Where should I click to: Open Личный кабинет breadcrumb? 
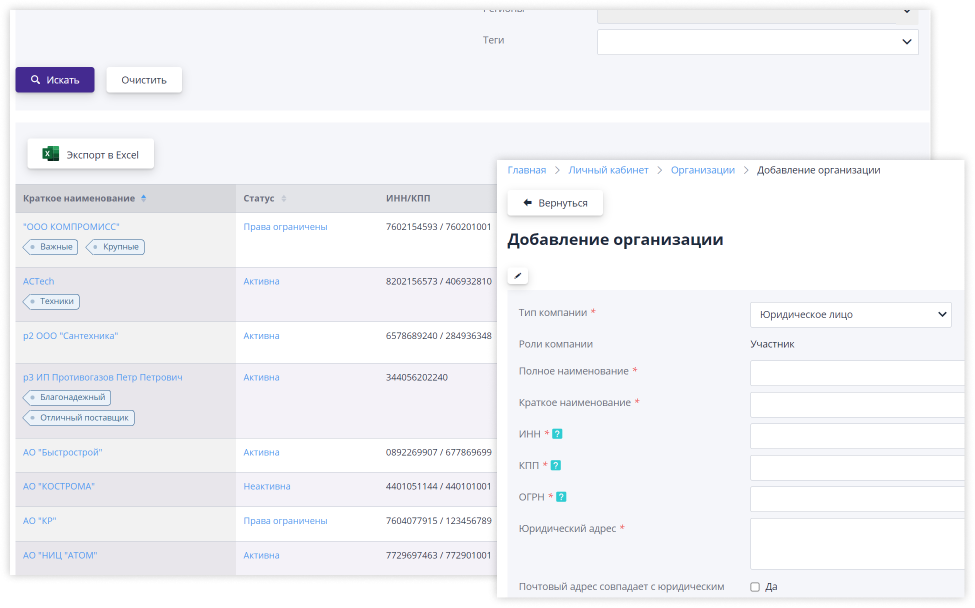(x=608, y=170)
